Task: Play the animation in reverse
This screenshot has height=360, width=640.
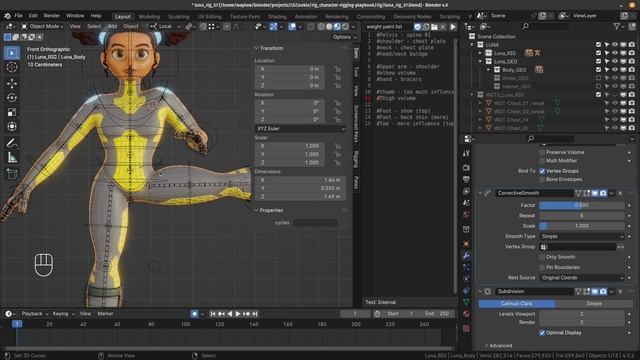Action: [x=230, y=314]
